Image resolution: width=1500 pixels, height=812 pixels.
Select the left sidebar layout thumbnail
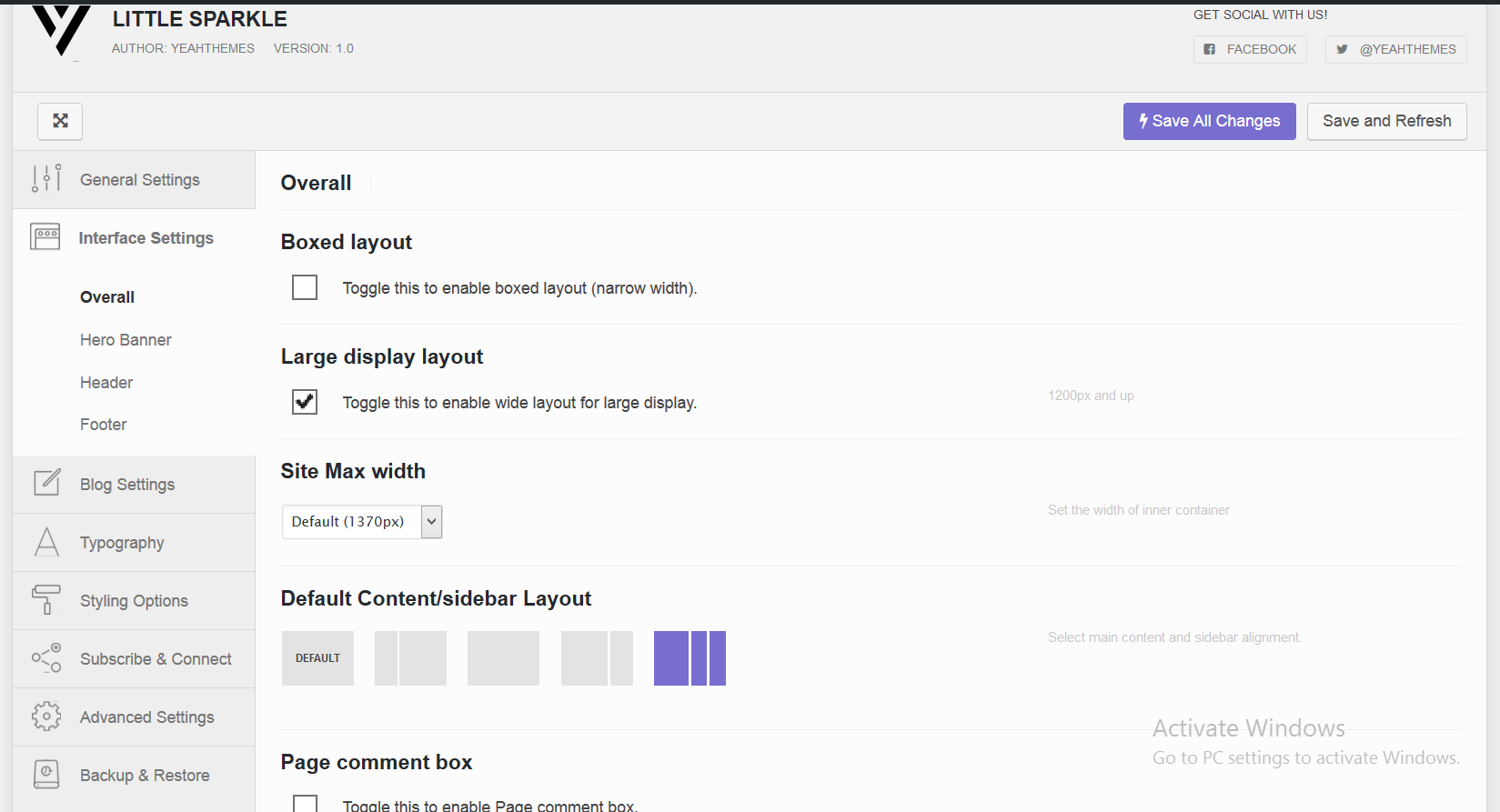coord(410,658)
